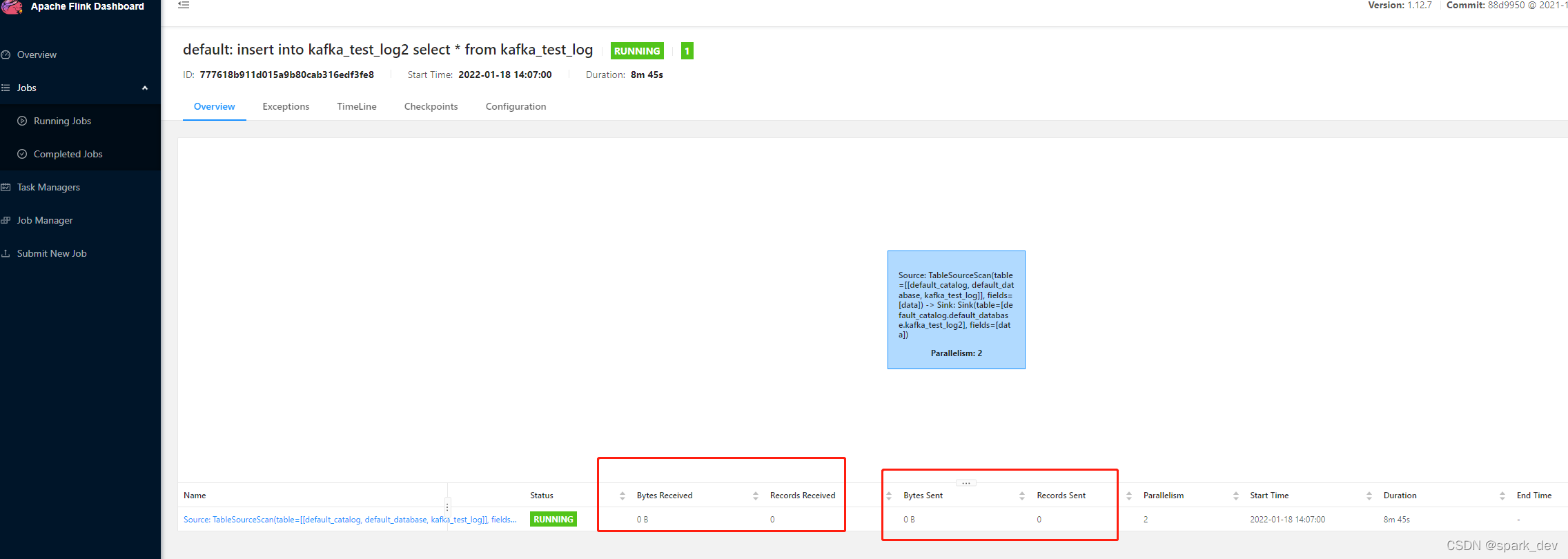Open the Submit New Job page

click(52, 253)
